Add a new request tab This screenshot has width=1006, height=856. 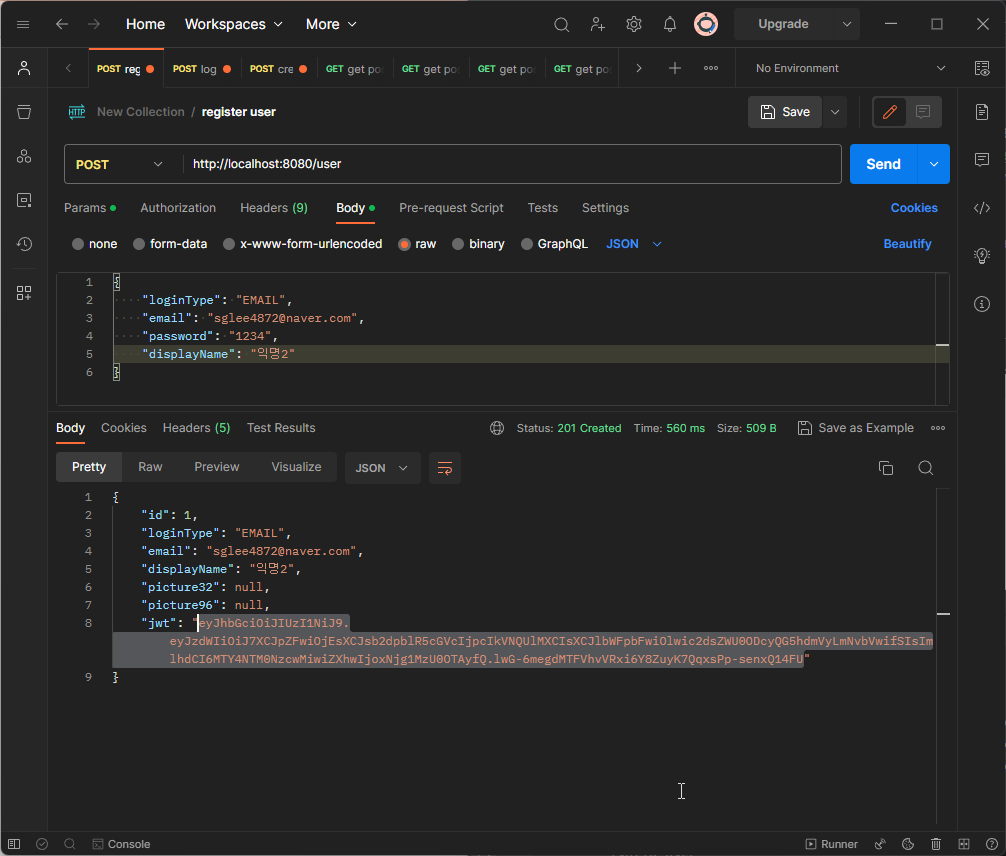(x=674, y=68)
